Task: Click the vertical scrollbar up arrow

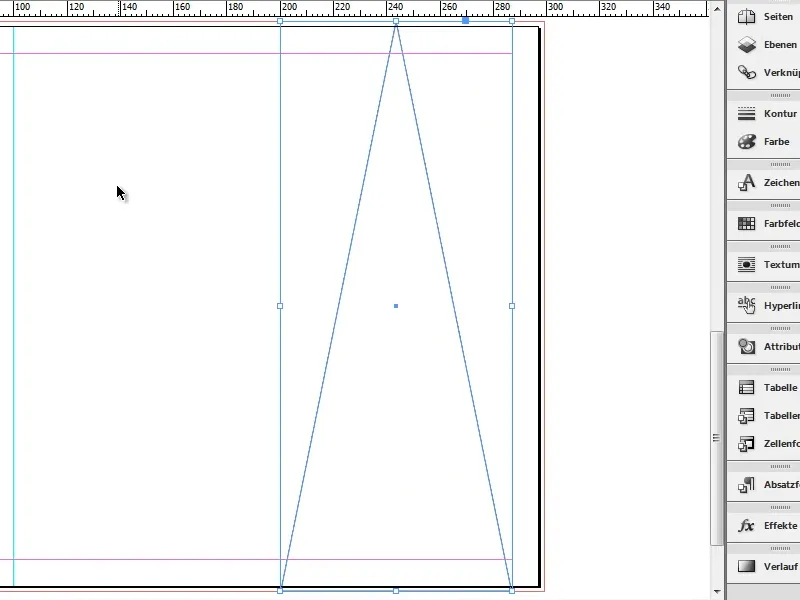Action: coord(717,9)
